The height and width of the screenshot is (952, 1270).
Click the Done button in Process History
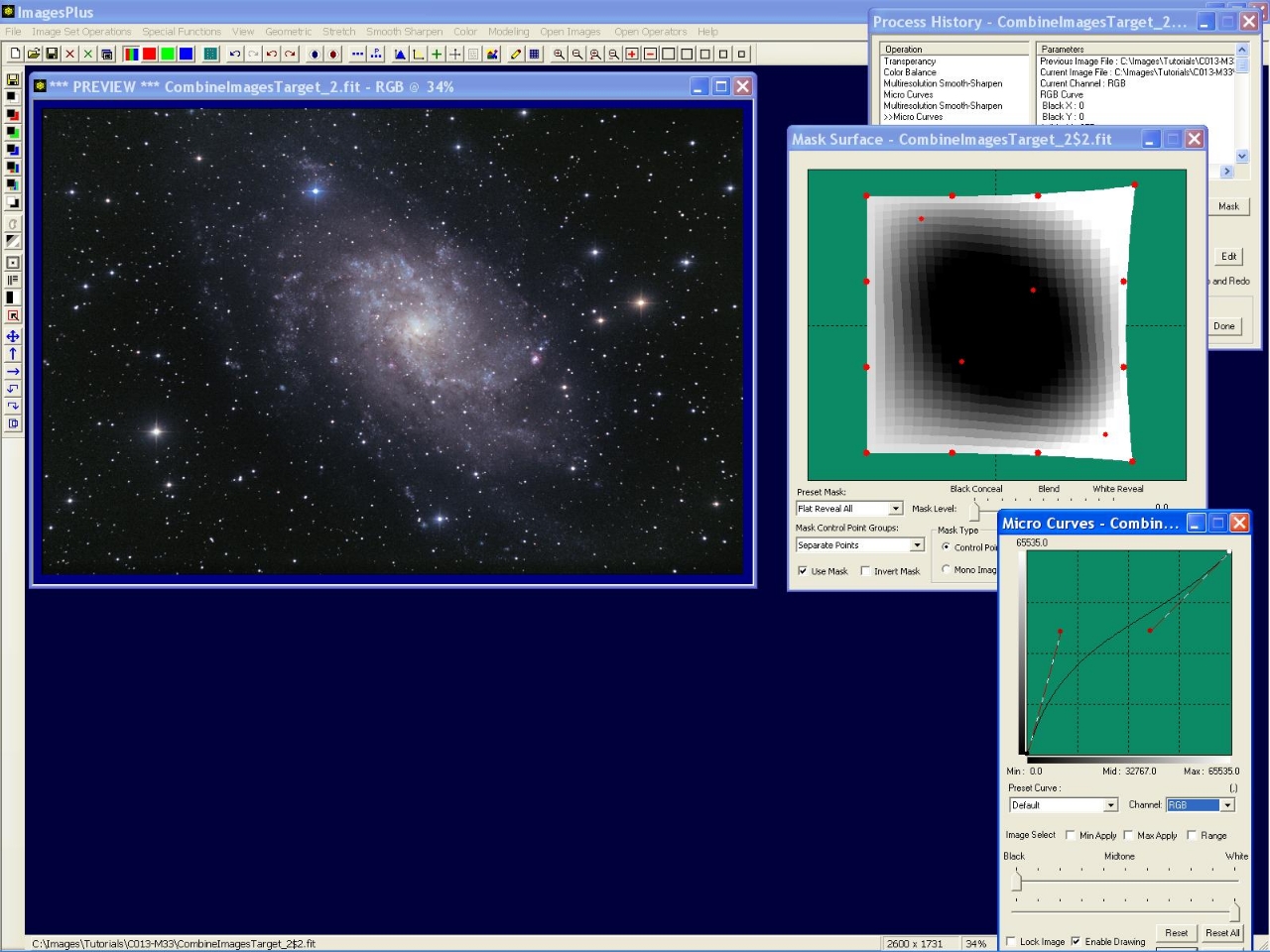click(x=1224, y=325)
